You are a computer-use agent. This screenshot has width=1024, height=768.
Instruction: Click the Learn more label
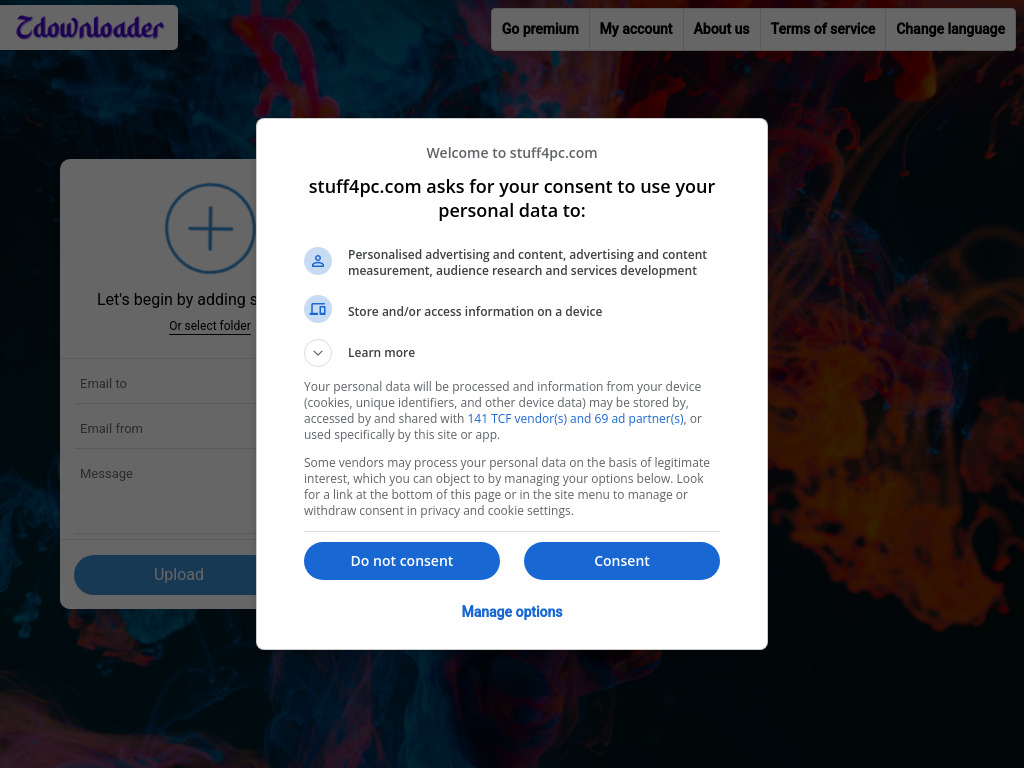[381, 353]
